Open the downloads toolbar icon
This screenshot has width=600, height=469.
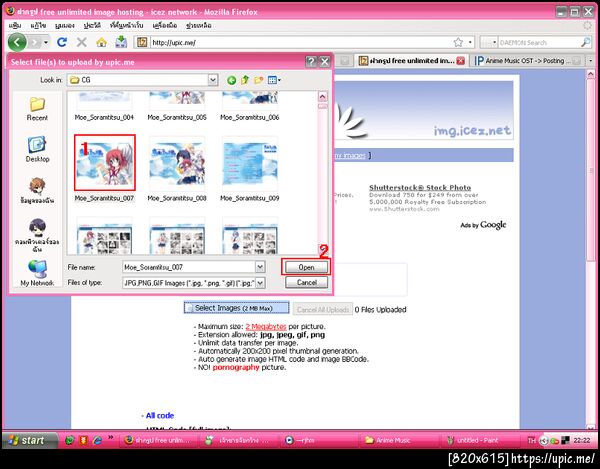coord(121,42)
